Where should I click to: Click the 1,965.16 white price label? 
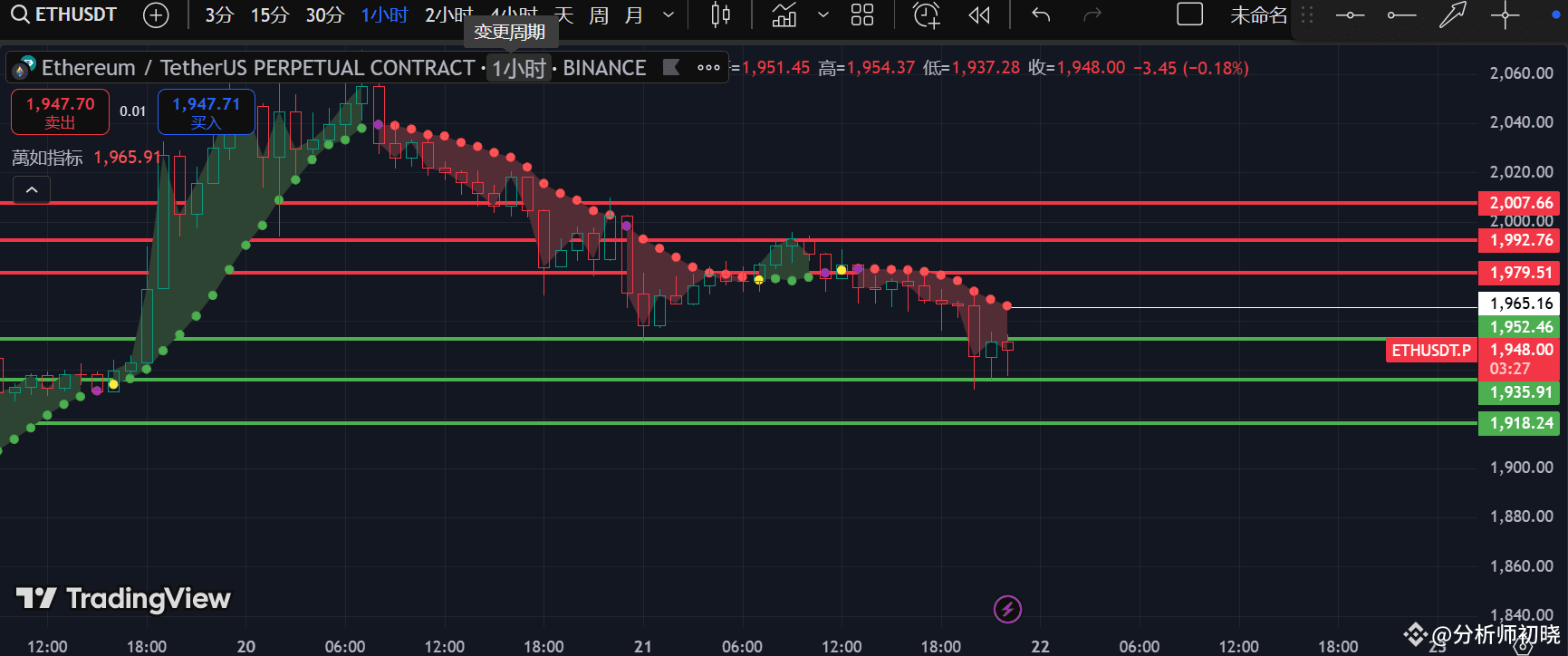1521,304
